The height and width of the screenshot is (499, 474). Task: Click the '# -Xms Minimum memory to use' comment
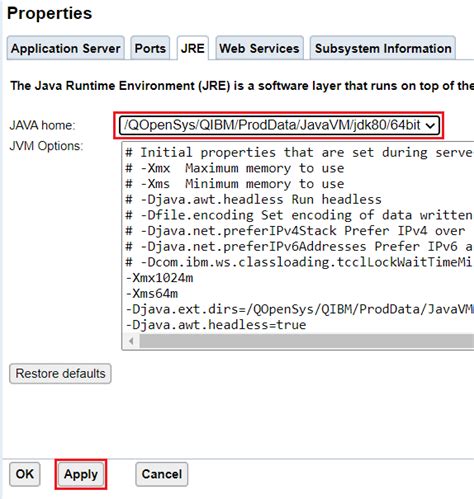(x=234, y=184)
